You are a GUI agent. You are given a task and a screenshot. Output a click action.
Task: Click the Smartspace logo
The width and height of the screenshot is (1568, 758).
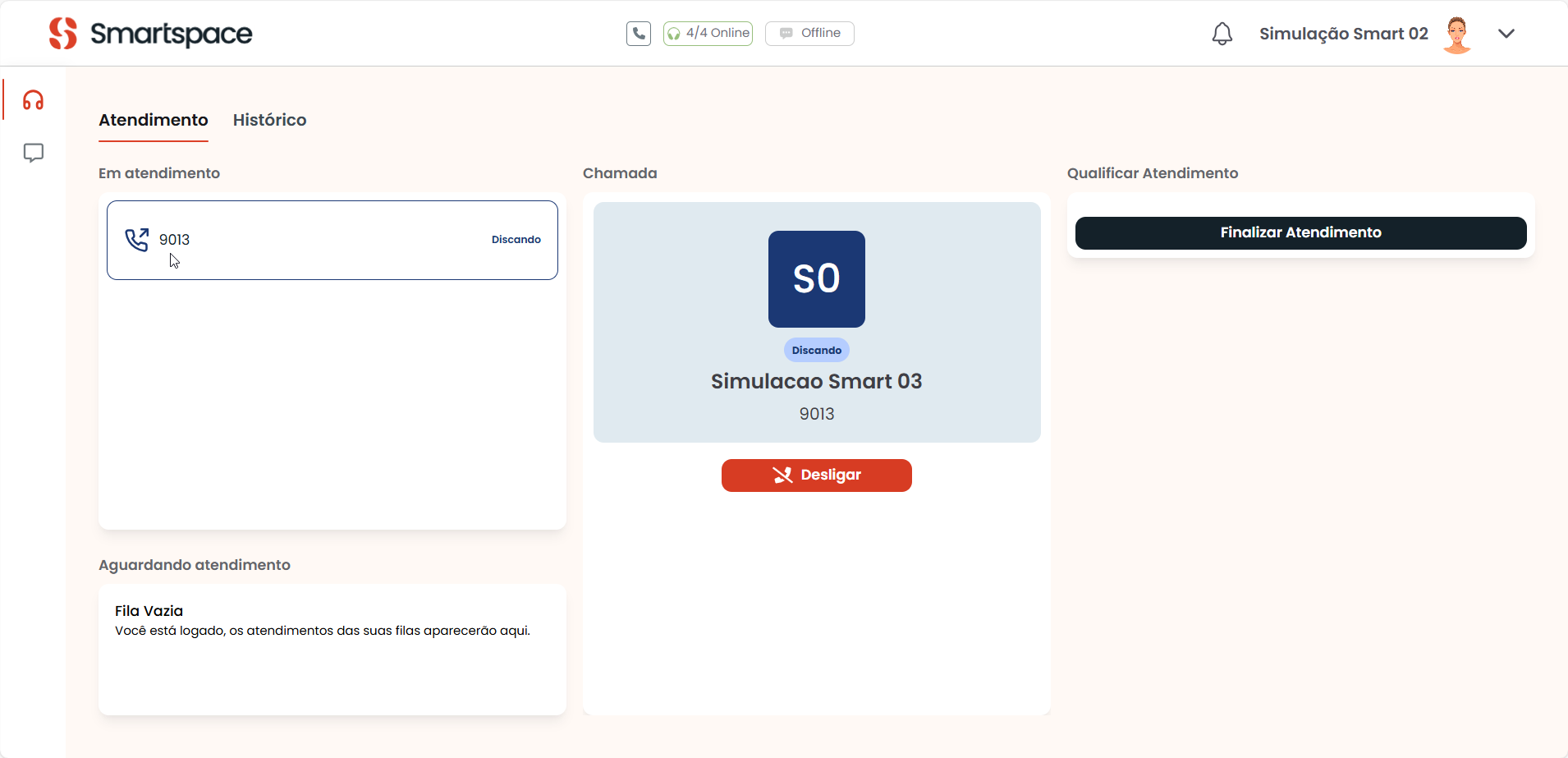click(150, 34)
